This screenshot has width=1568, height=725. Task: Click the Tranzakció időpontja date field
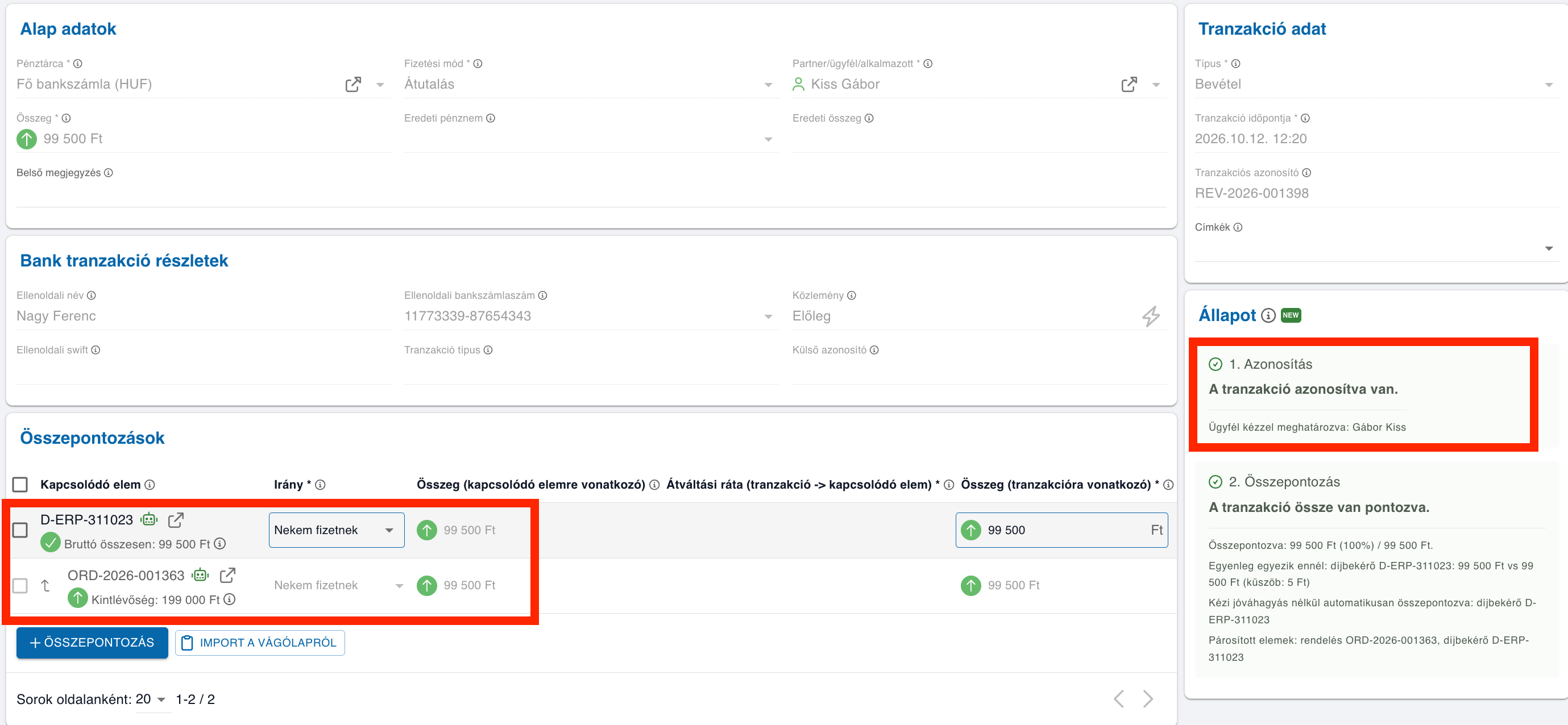click(x=1376, y=139)
